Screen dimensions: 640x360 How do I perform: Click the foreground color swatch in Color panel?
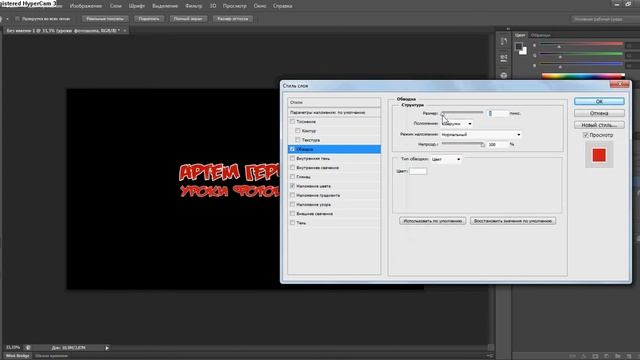[x=518, y=46]
